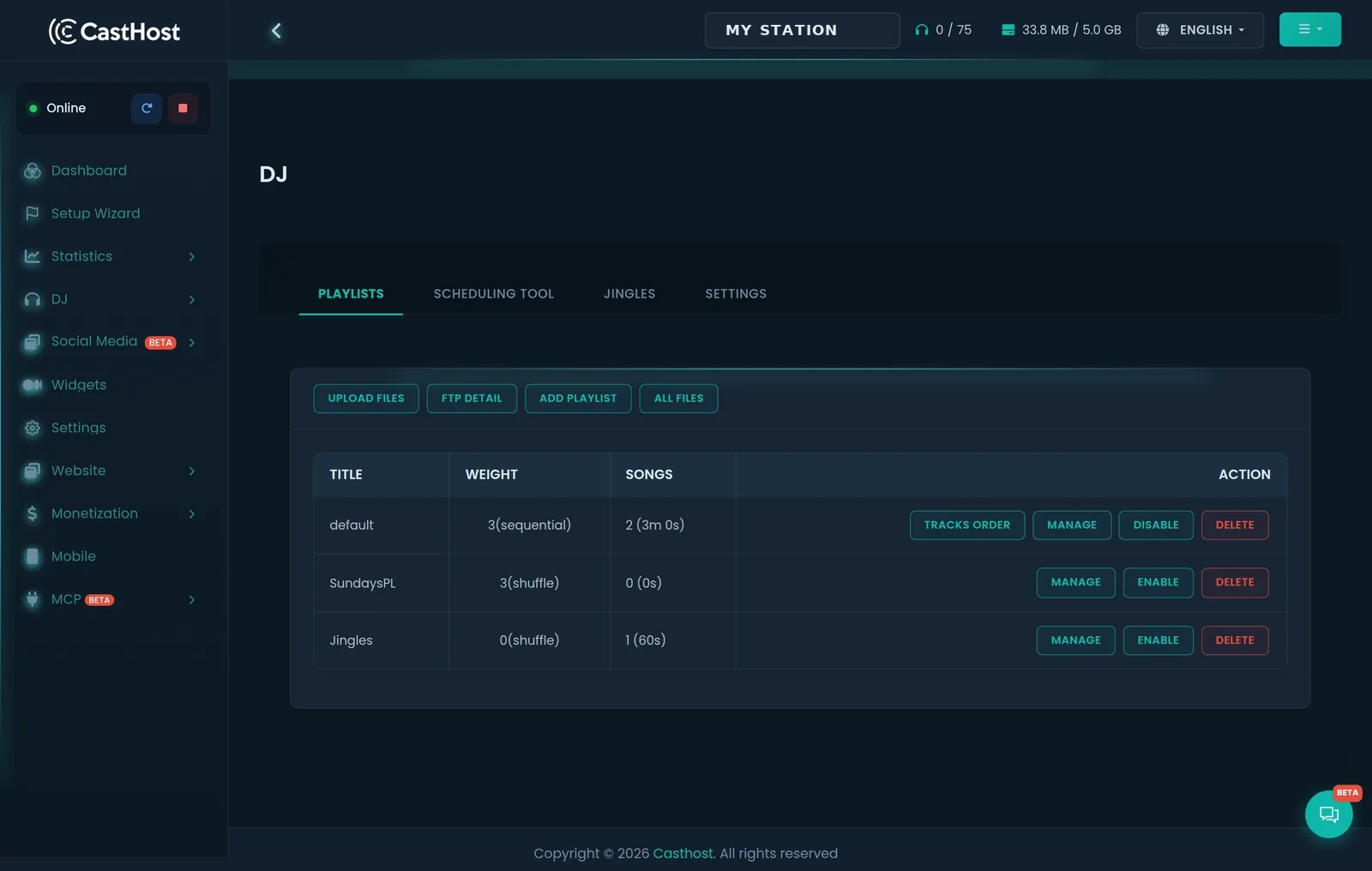The height and width of the screenshot is (871, 1372).
Task: Open Mobile from the sidebar
Action: click(74, 556)
